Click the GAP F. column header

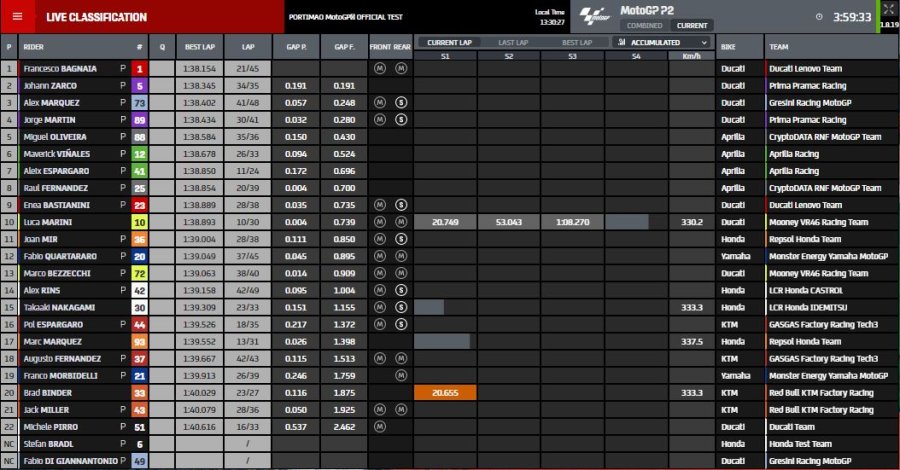pyautogui.click(x=344, y=47)
